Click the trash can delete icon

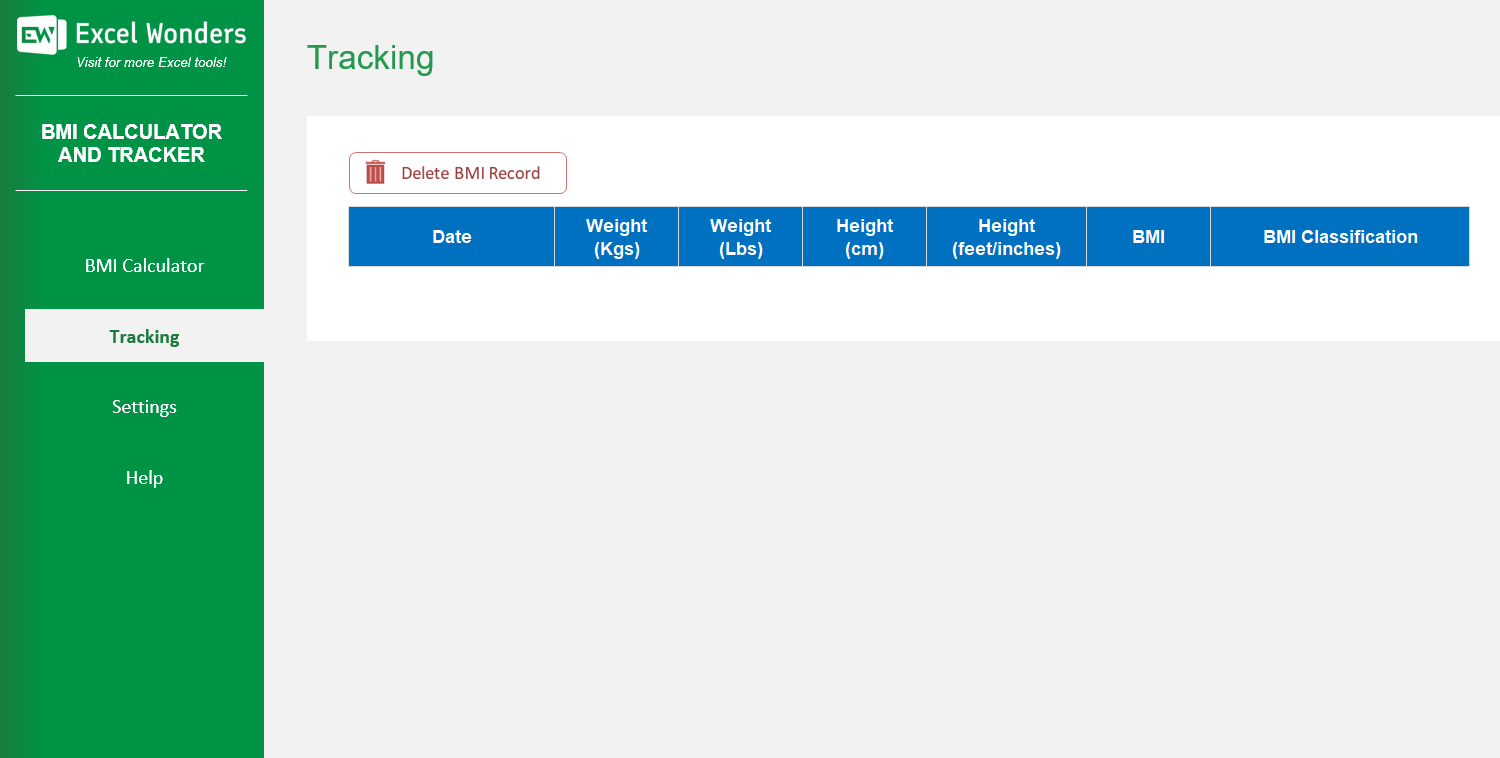click(x=373, y=172)
